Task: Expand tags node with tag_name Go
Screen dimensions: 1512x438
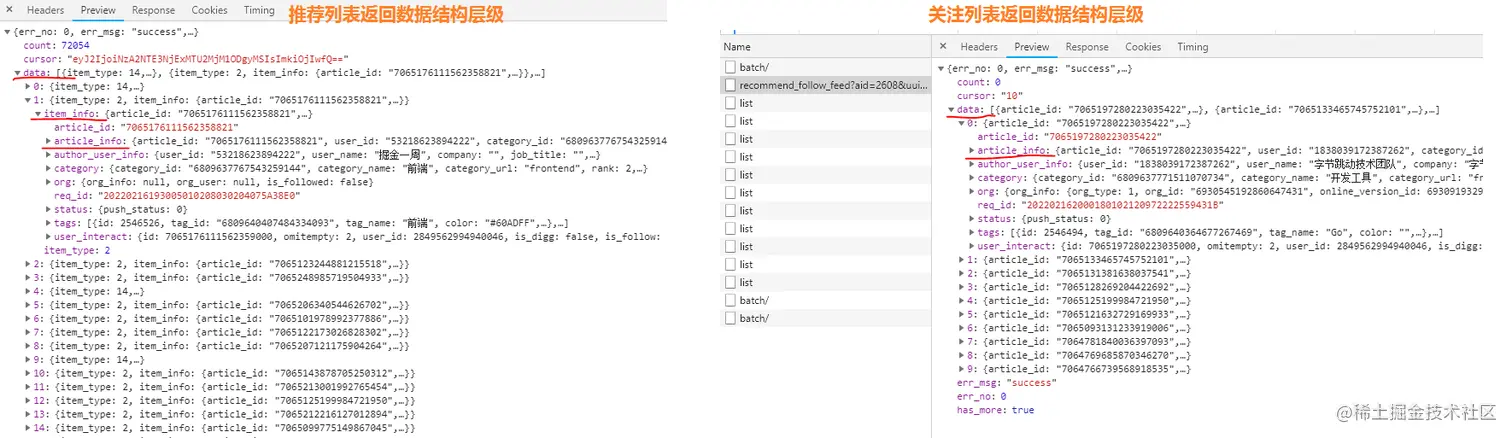Action: click(971, 232)
